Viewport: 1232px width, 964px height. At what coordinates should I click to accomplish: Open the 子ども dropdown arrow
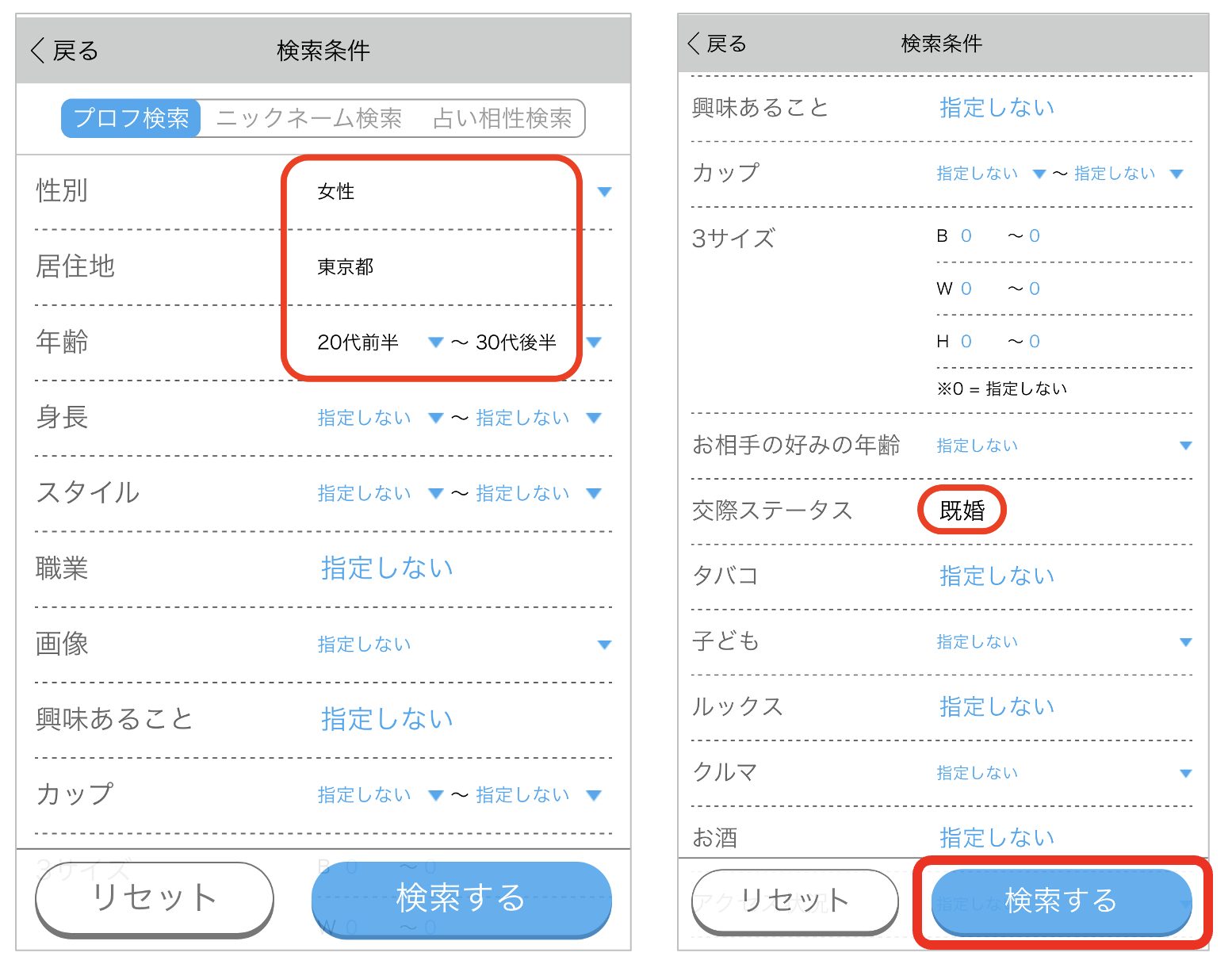(1185, 642)
